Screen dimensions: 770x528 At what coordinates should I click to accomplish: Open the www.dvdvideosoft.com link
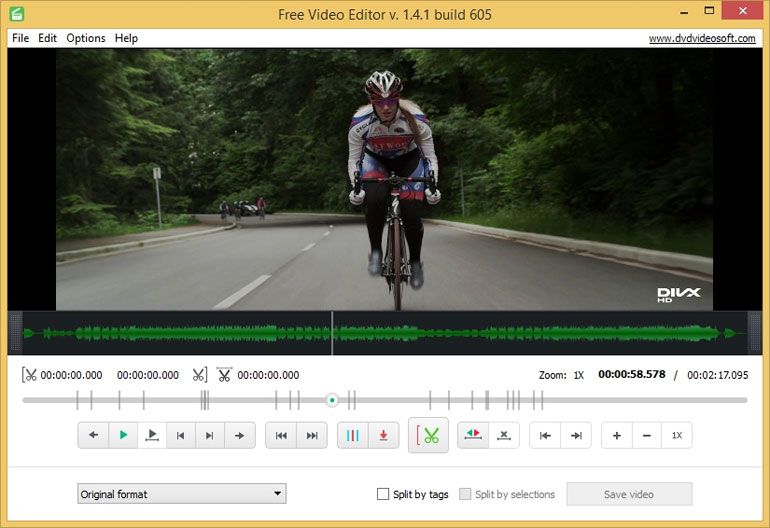(701, 38)
